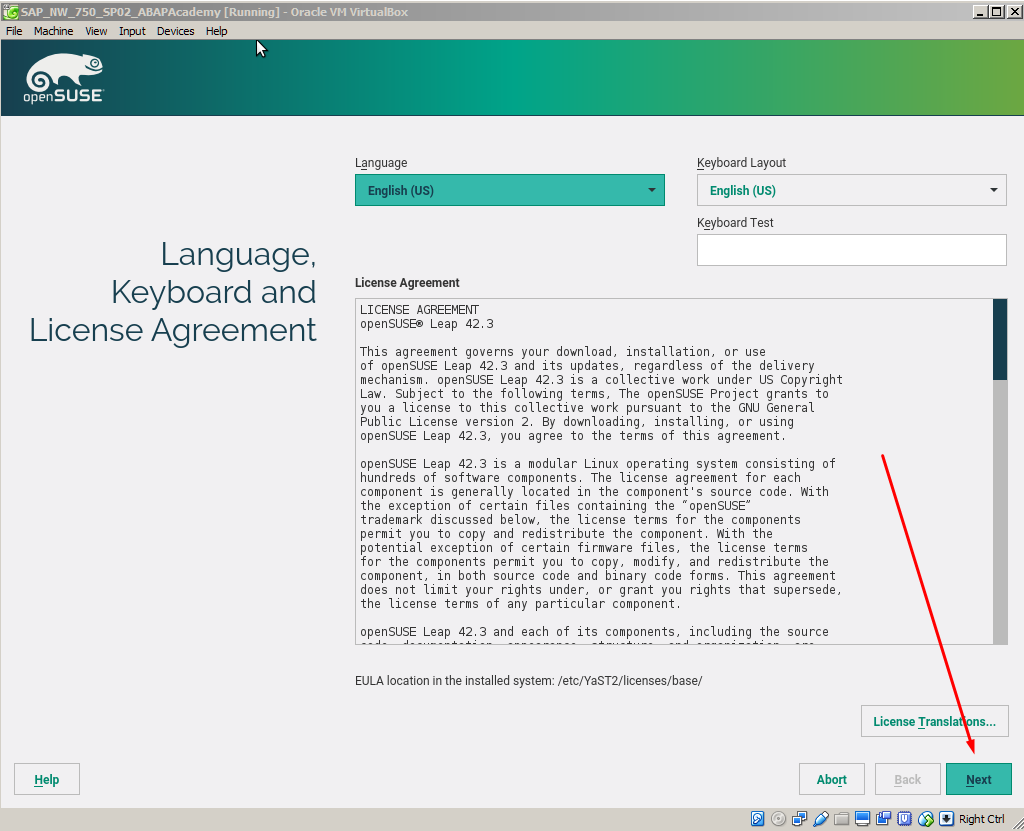Open the Input menu
The height and width of the screenshot is (831, 1024).
click(x=132, y=31)
